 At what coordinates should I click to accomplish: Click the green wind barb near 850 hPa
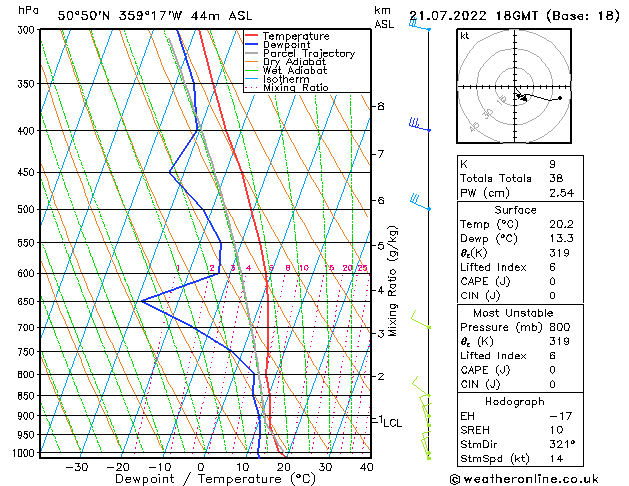coord(421,387)
